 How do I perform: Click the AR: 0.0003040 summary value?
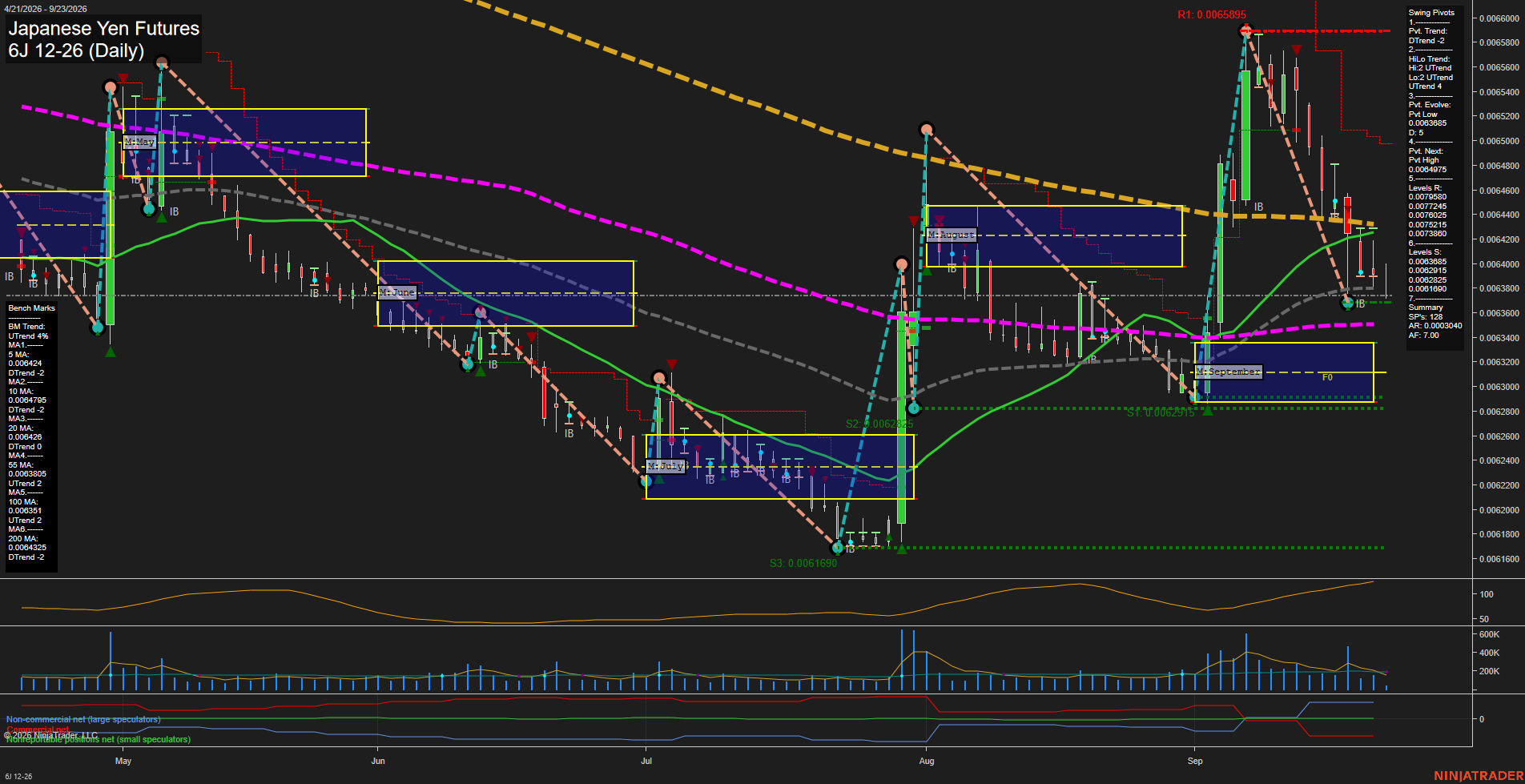point(1435,326)
